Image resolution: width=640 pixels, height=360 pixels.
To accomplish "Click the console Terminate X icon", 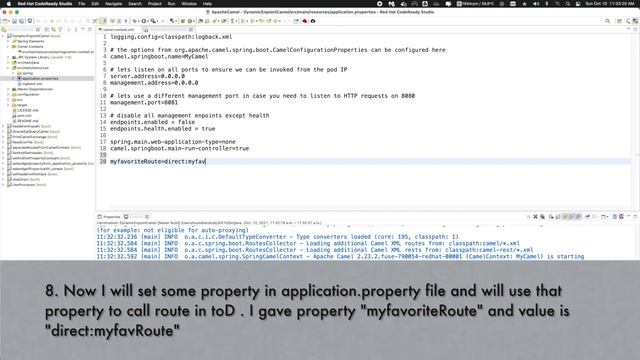I will (535, 217).
